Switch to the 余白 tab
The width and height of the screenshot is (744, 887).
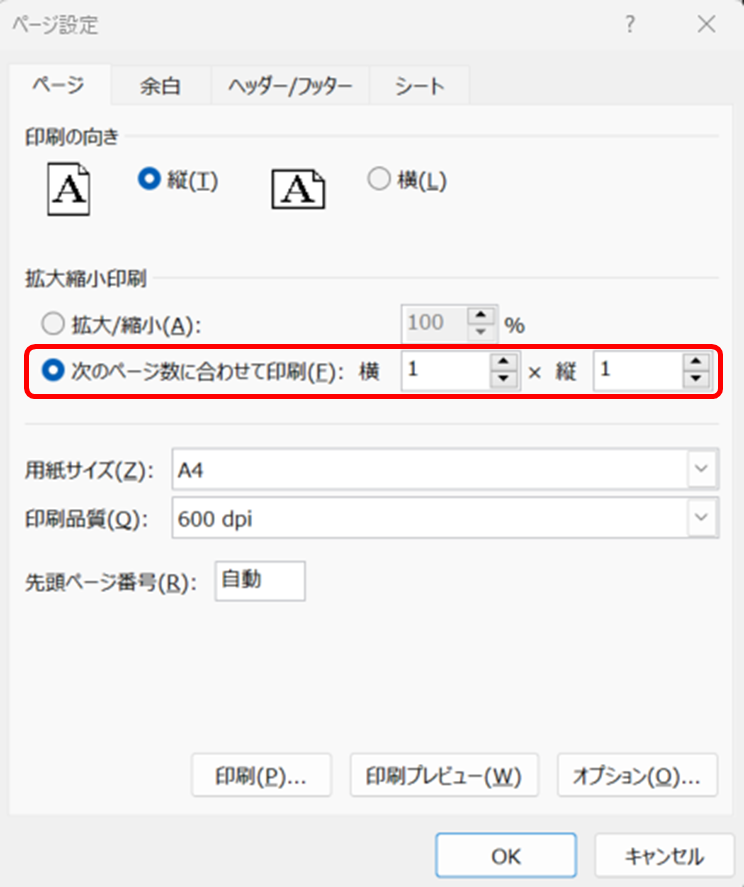point(160,87)
